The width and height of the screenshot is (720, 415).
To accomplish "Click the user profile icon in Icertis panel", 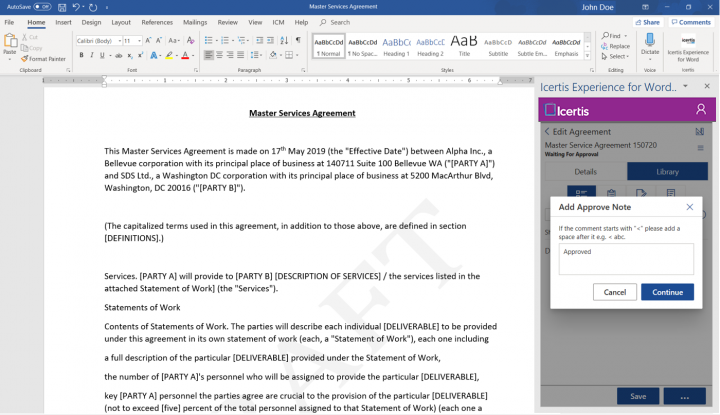I will pos(701,109).
